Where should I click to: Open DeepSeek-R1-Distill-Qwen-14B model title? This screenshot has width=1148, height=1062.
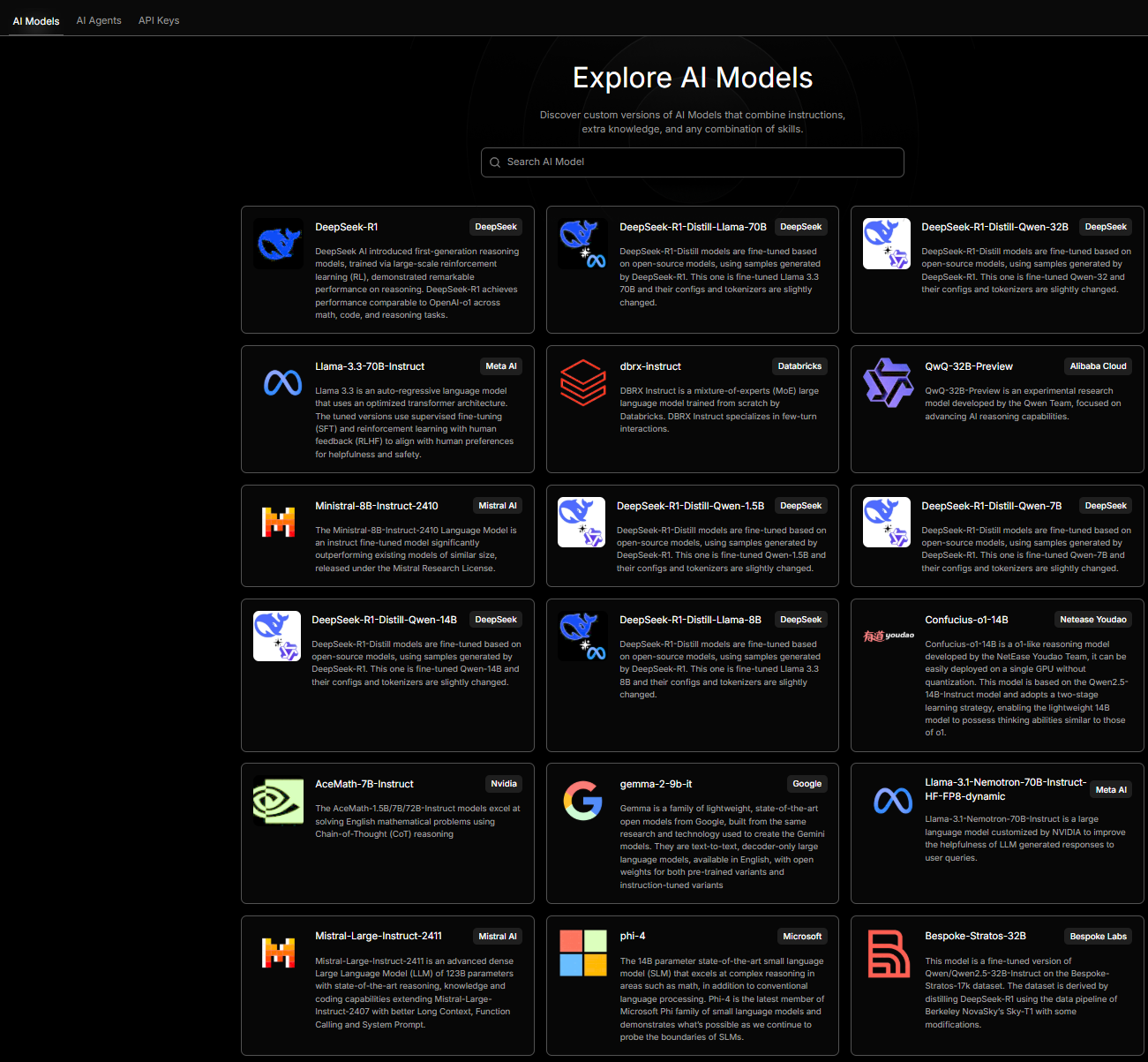click(x=384, y=620)
